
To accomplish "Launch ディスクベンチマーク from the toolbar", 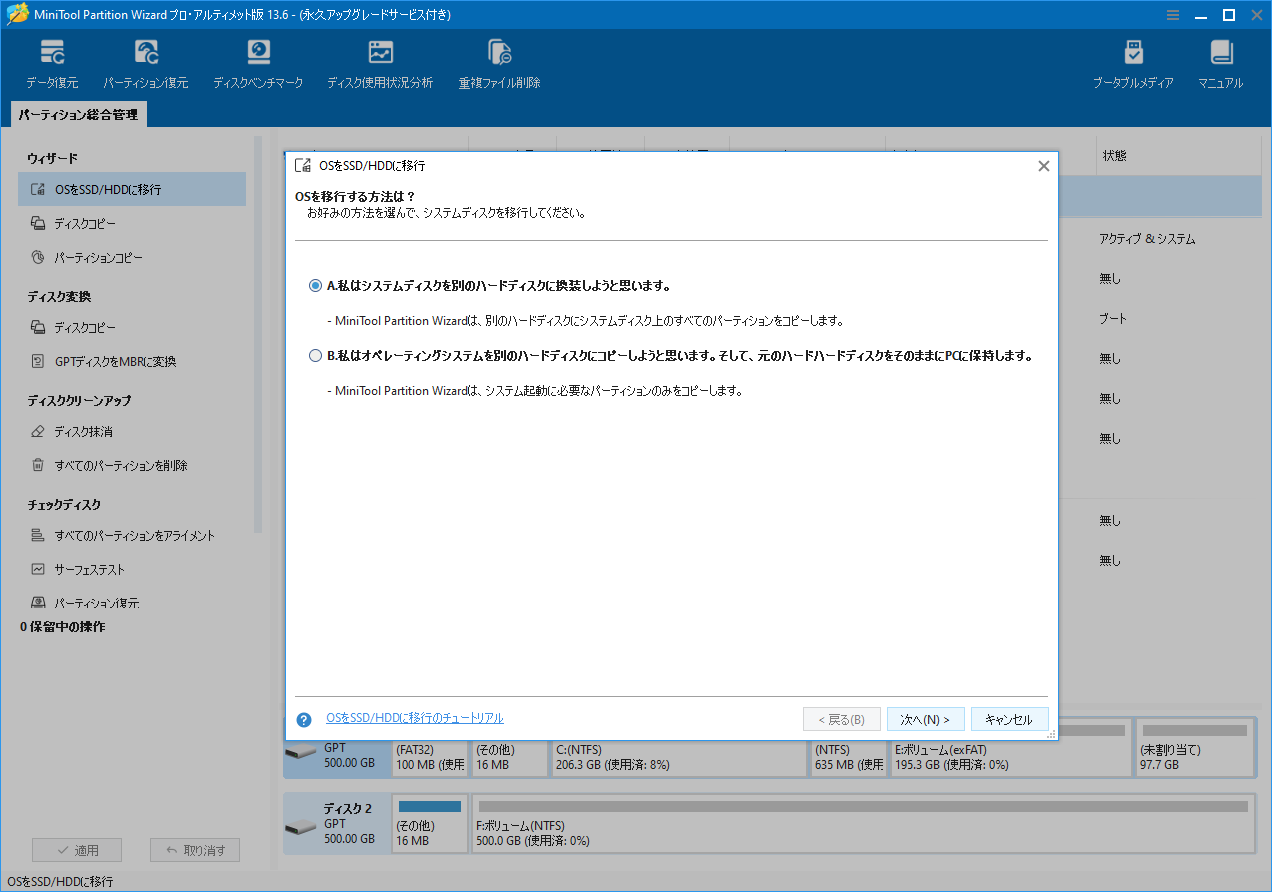I will [258, 60].
